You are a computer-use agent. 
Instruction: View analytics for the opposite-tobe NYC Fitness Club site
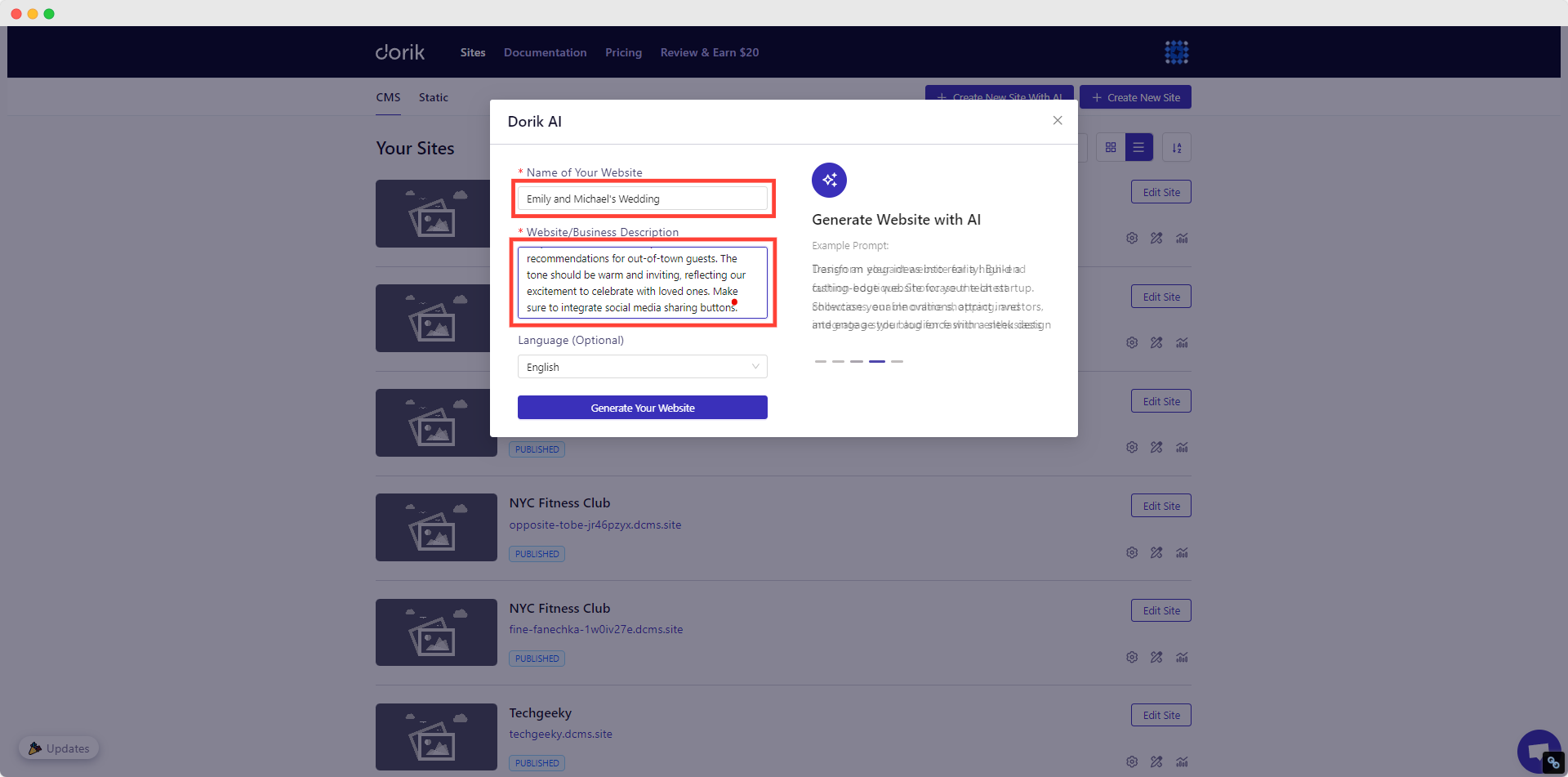pyautogui.click(x=1182, y=552)
